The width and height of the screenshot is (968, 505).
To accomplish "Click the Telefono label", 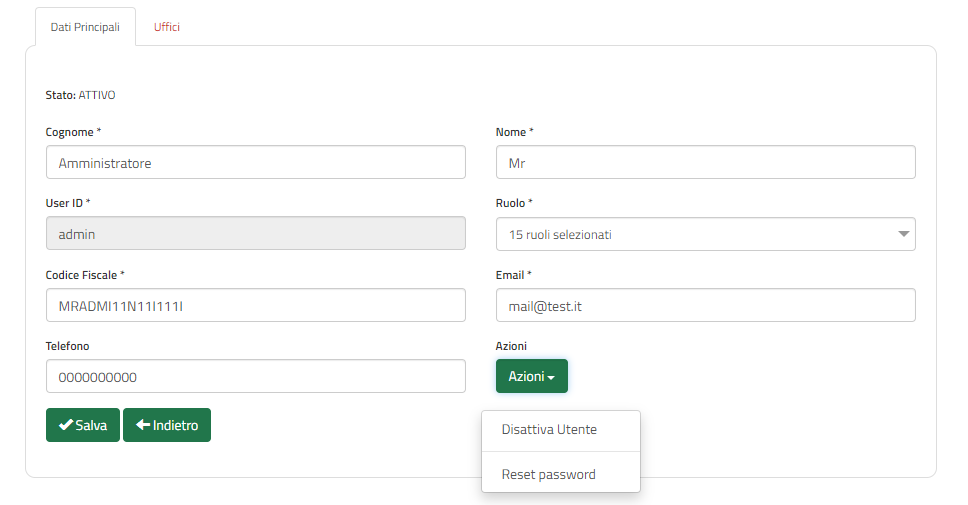I will click(67, 346).
